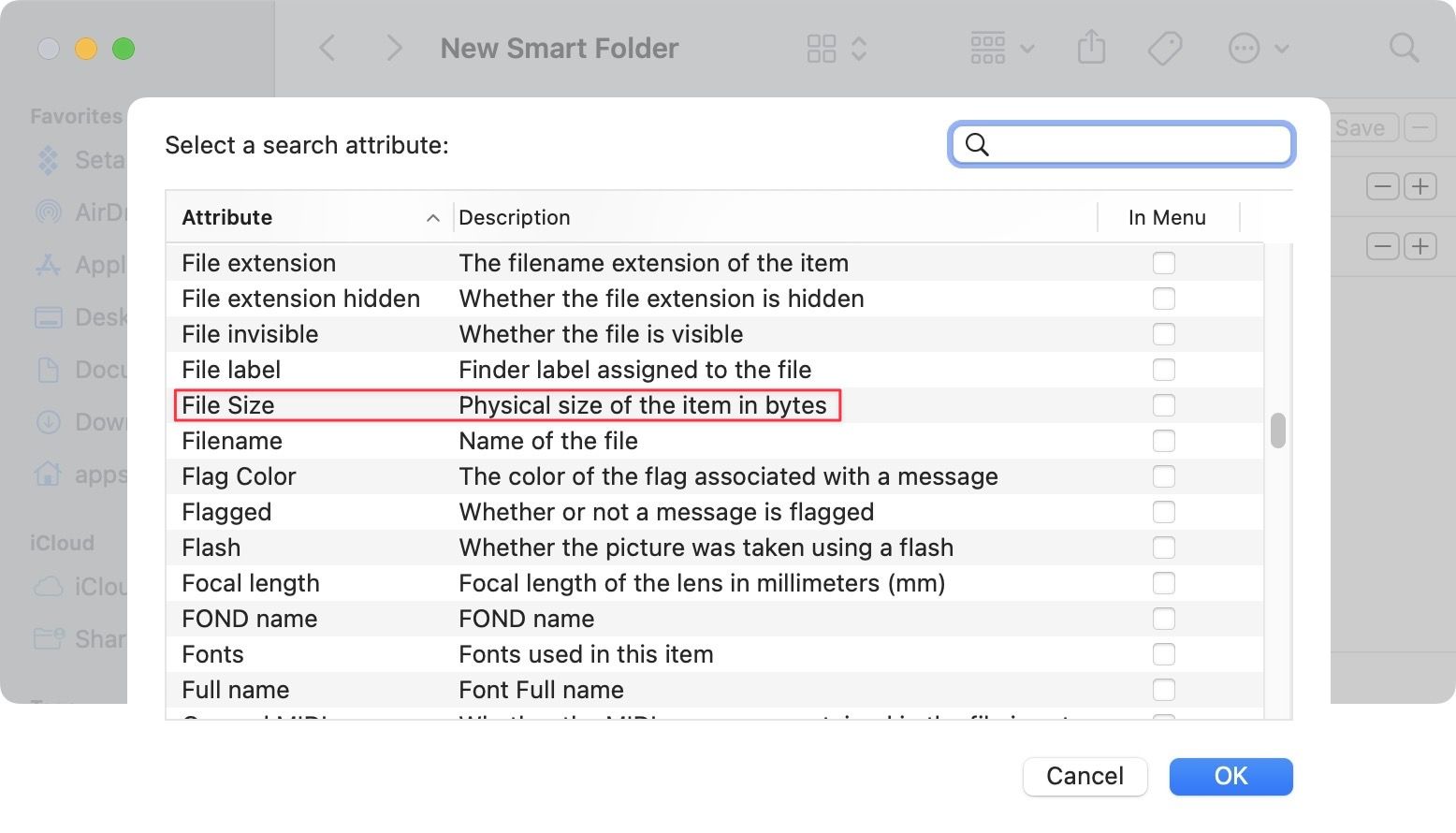Toggle sort order arrow on Attribute column

click(x=432, y=218)
